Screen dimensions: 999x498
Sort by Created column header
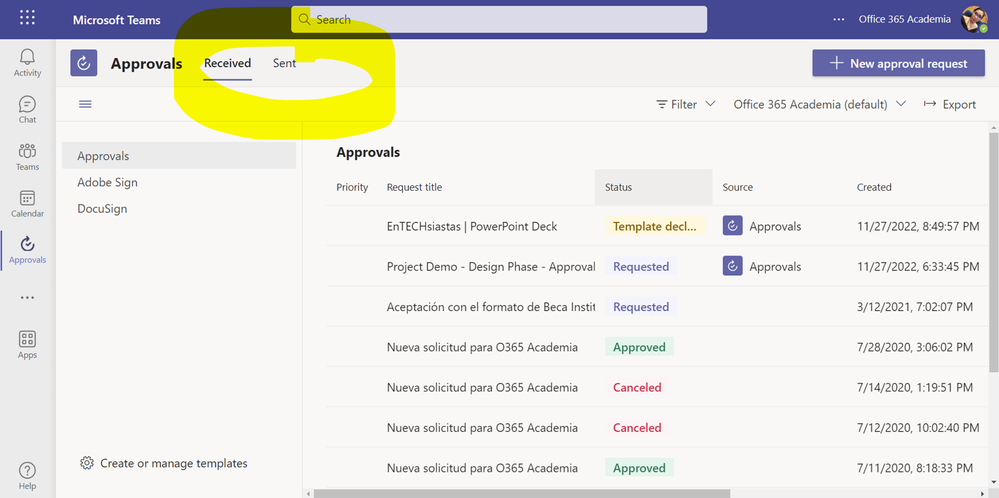pyautogui.click(x=874, y=187)
